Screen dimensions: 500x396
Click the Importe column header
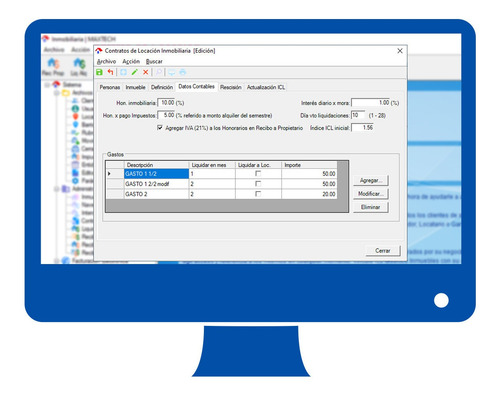[309, 165]
